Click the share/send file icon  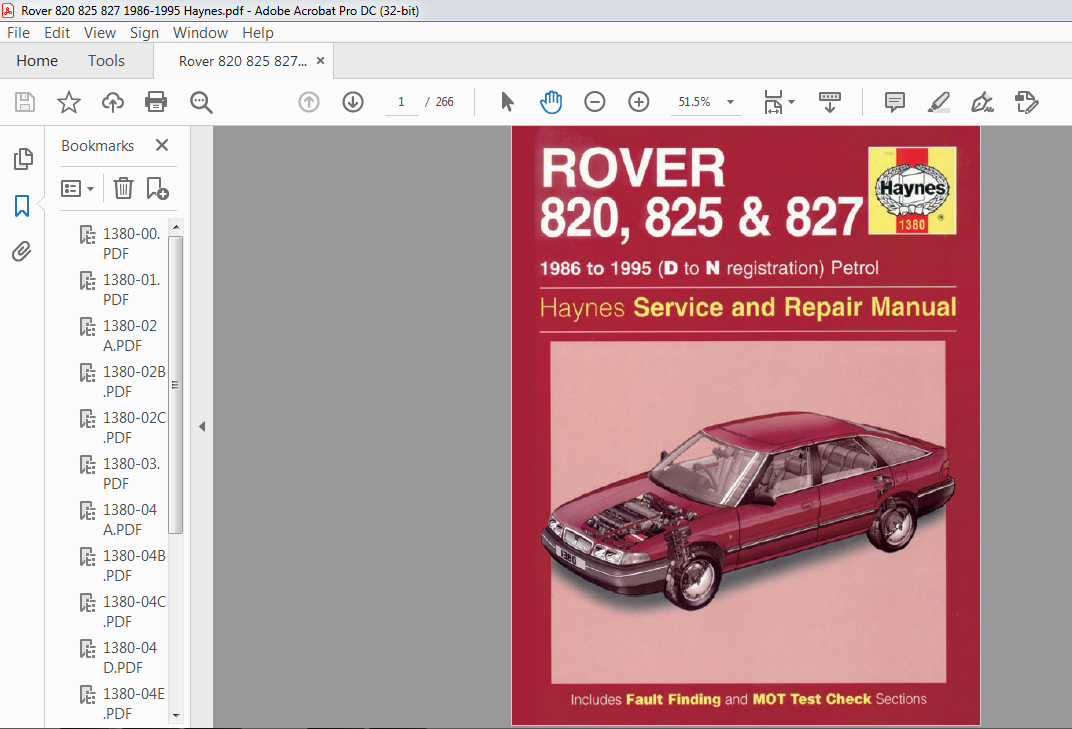[x=1026, y=103]
